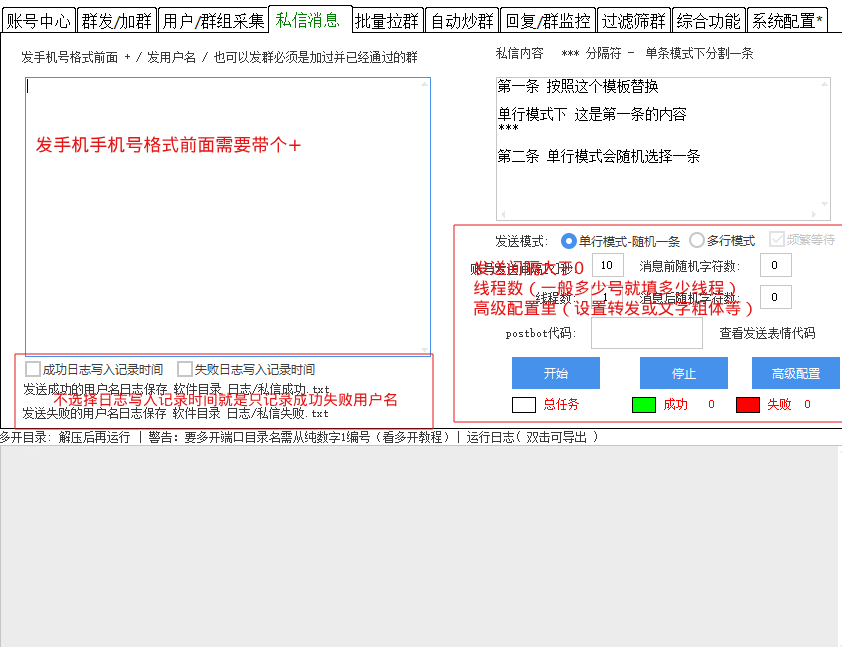
Task: Select the 自动炒群 tab
Action: pyautogui.click(x=461, y=20)
